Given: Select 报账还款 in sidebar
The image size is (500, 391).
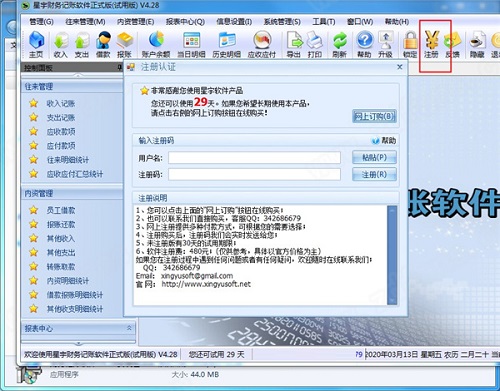Looking at the screenshot, I should point(61,224).
